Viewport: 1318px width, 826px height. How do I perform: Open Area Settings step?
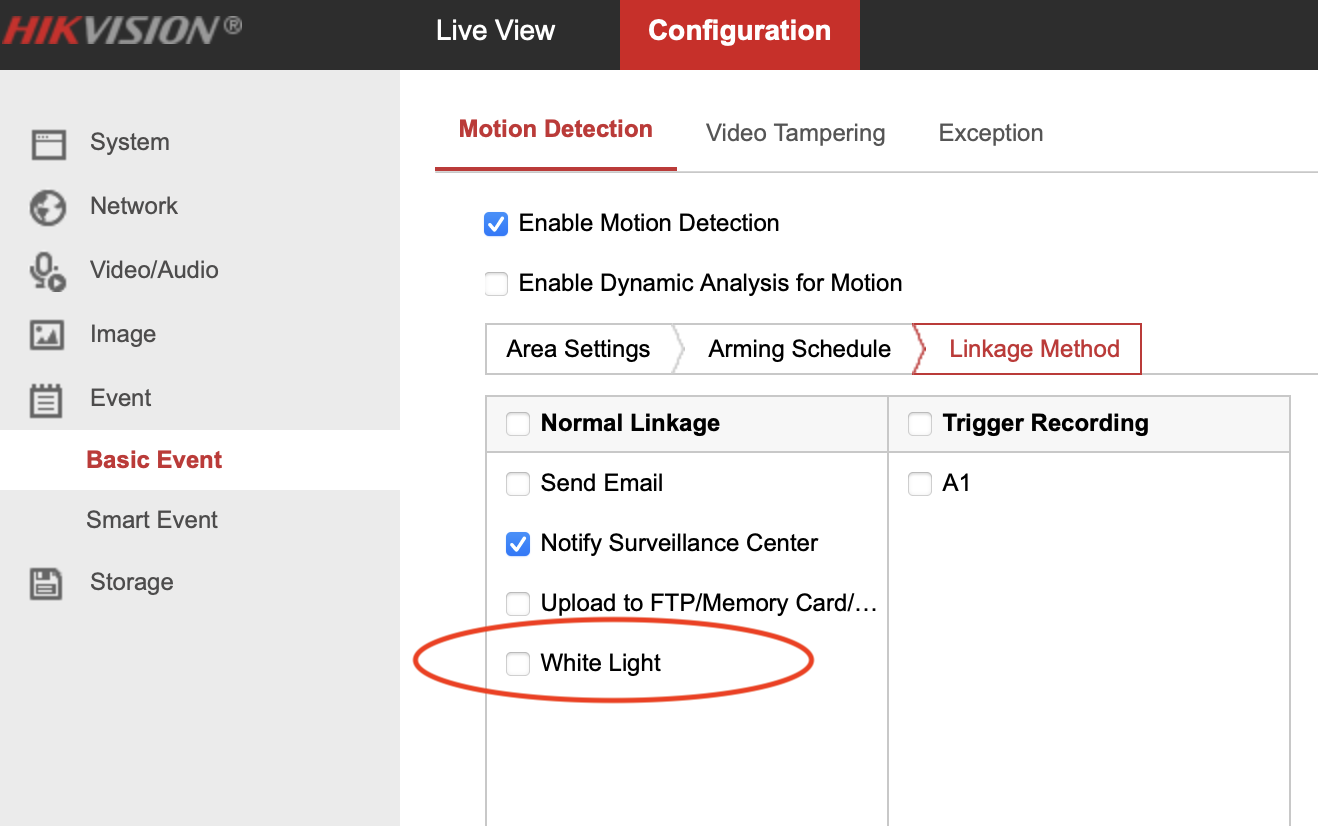(x=578, y=349)
